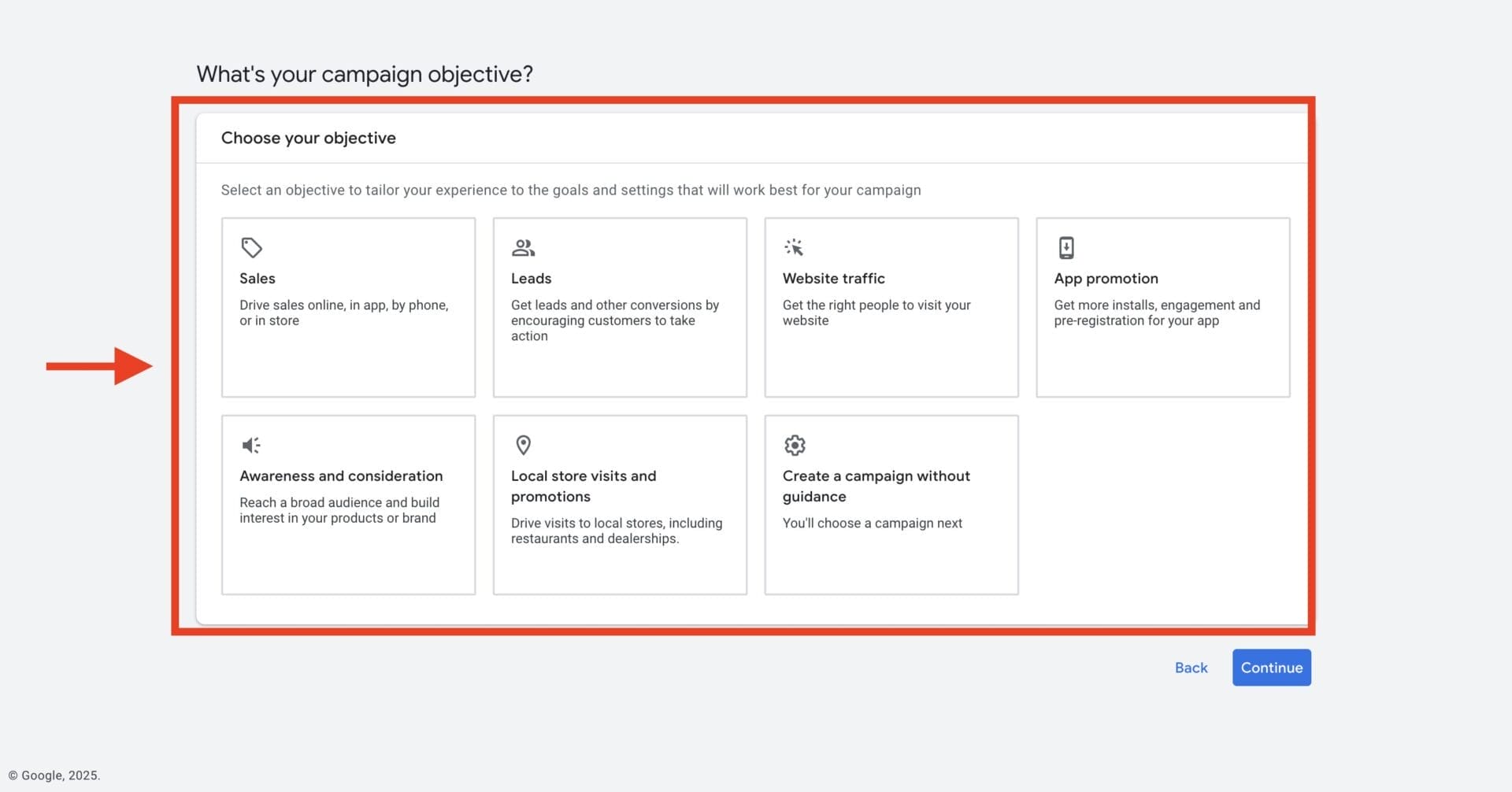Select Create a campaign without guidance

891,505
